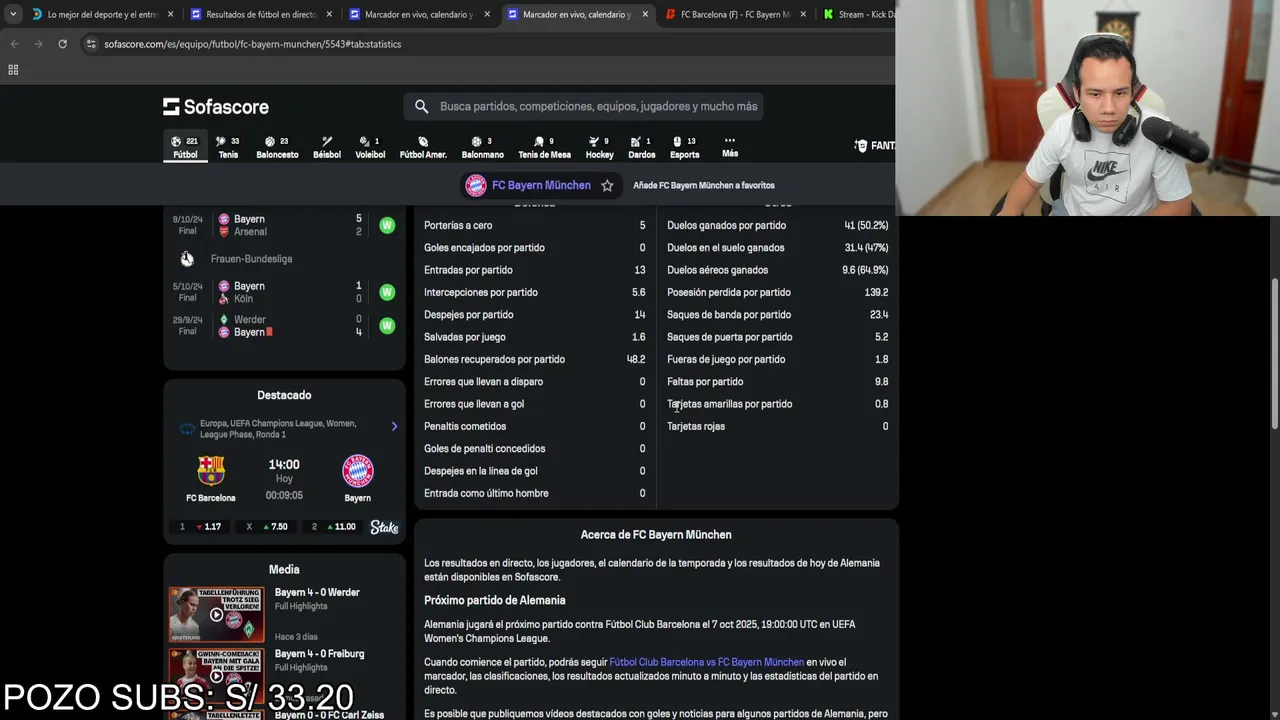
Task: Open the browser apps grid icon
Action: pos(13,70)
